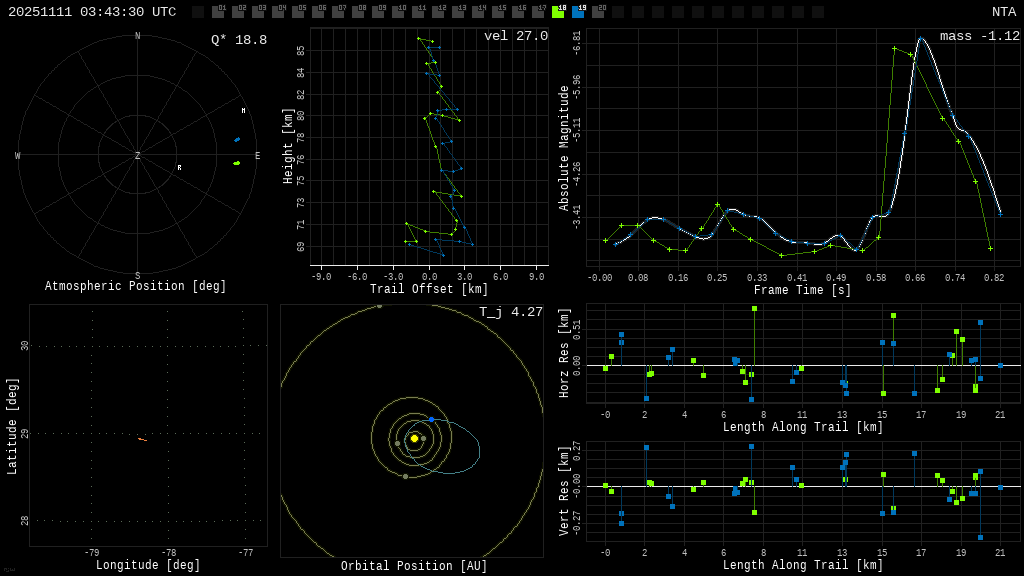Viewport: 1024px width, 576px height.
Task: Select the gray station 01 box
Action: click(x=218, y=12)
